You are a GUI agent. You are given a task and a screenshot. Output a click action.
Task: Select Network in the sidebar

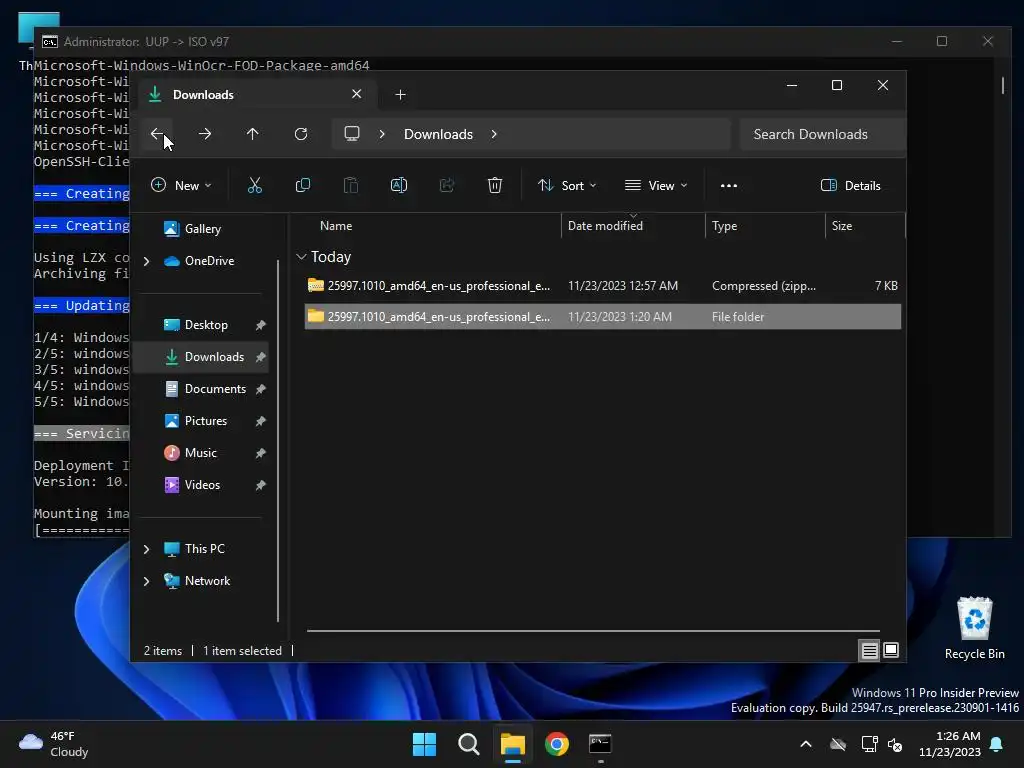point(207,581)
